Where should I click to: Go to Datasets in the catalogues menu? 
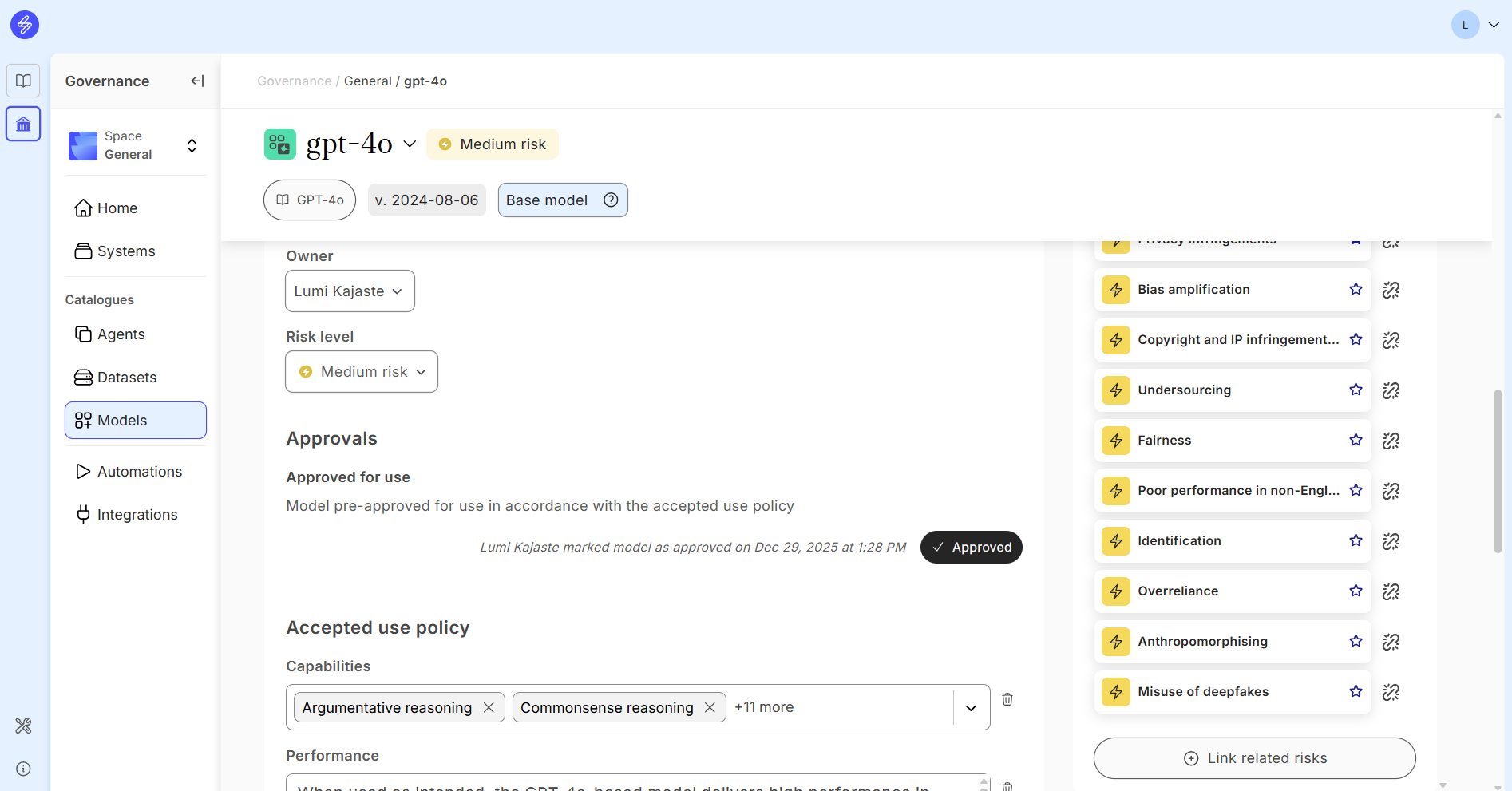(126, 378)
